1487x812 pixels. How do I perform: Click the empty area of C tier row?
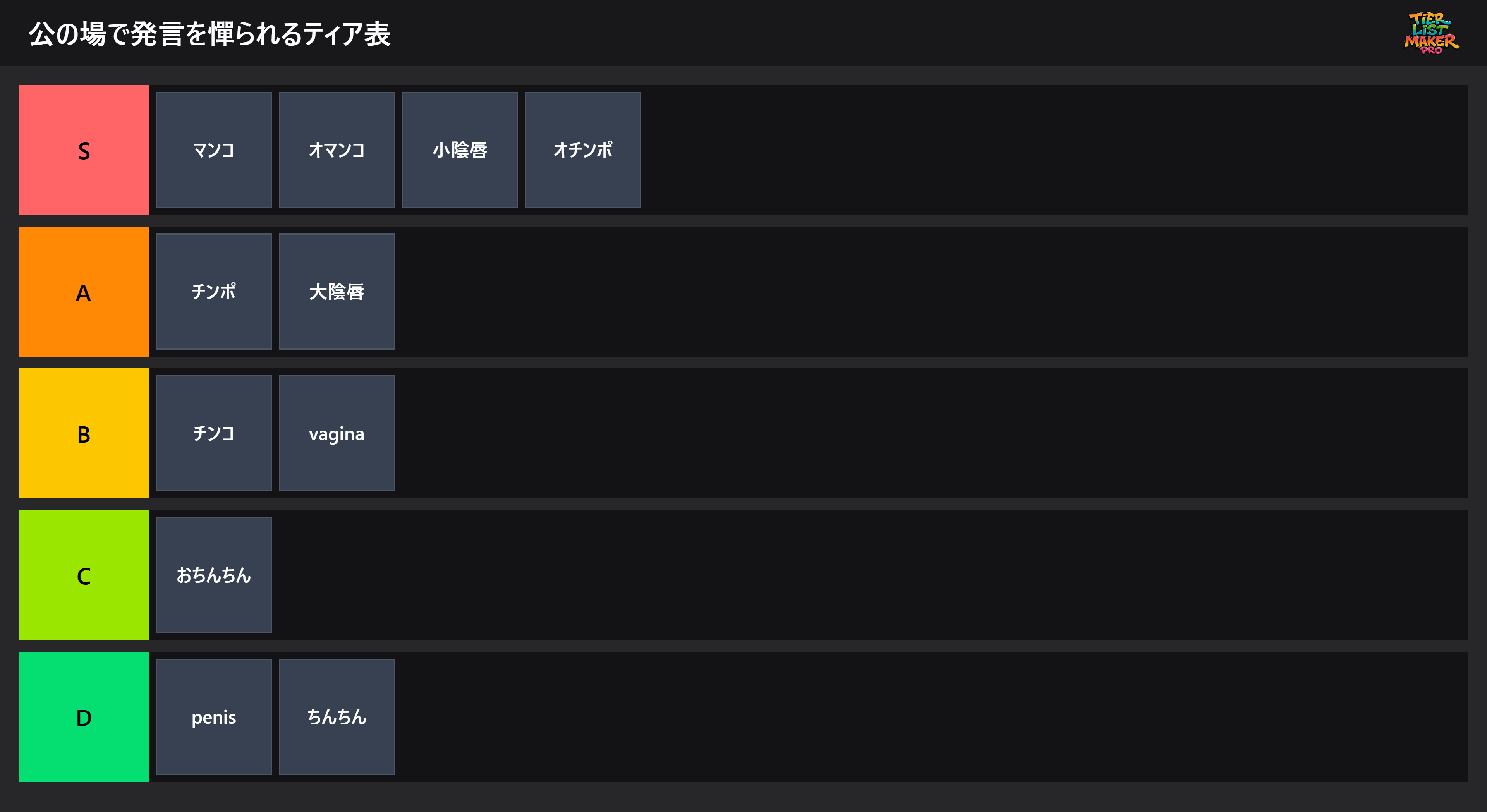(866, 575)
